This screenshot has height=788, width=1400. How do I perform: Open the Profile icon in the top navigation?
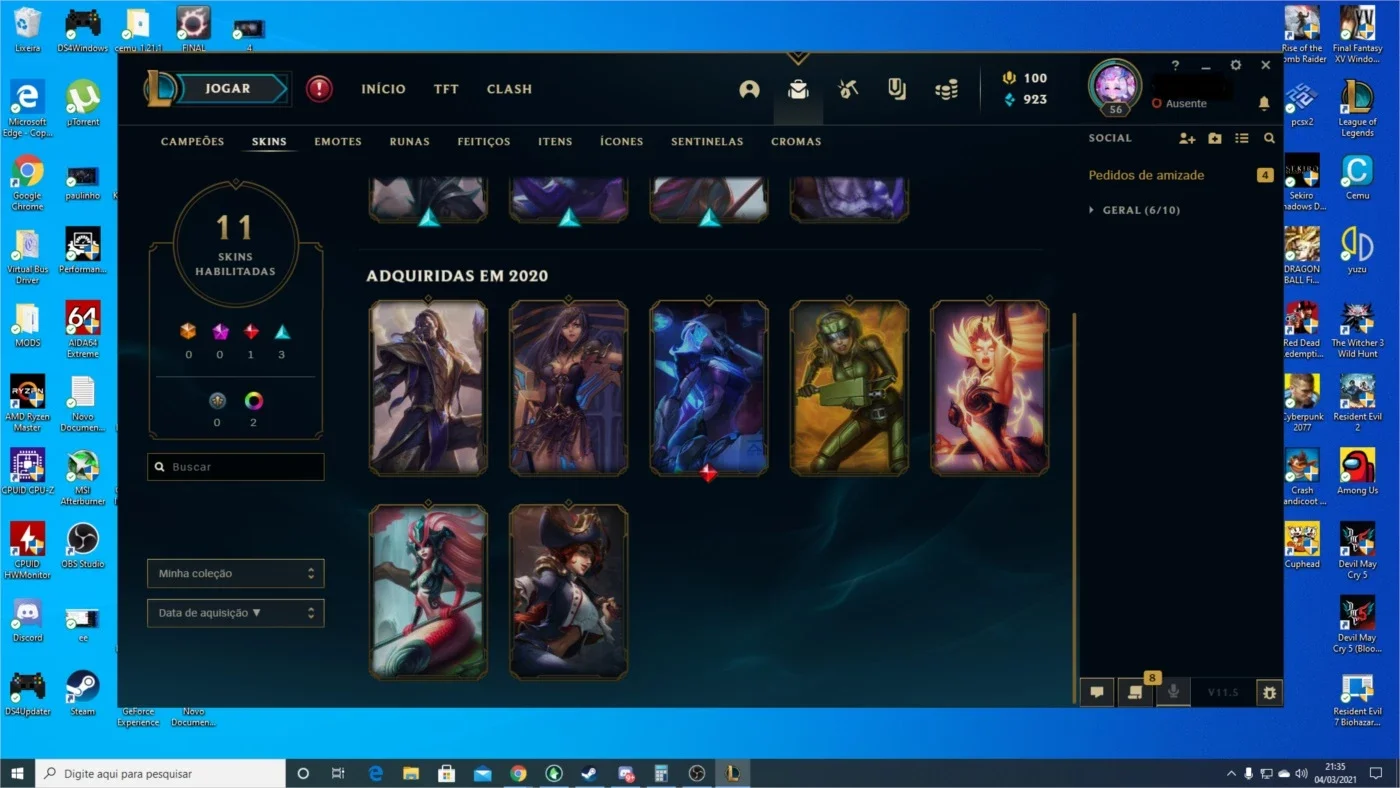pyautogui.click(x=749, y=89)
